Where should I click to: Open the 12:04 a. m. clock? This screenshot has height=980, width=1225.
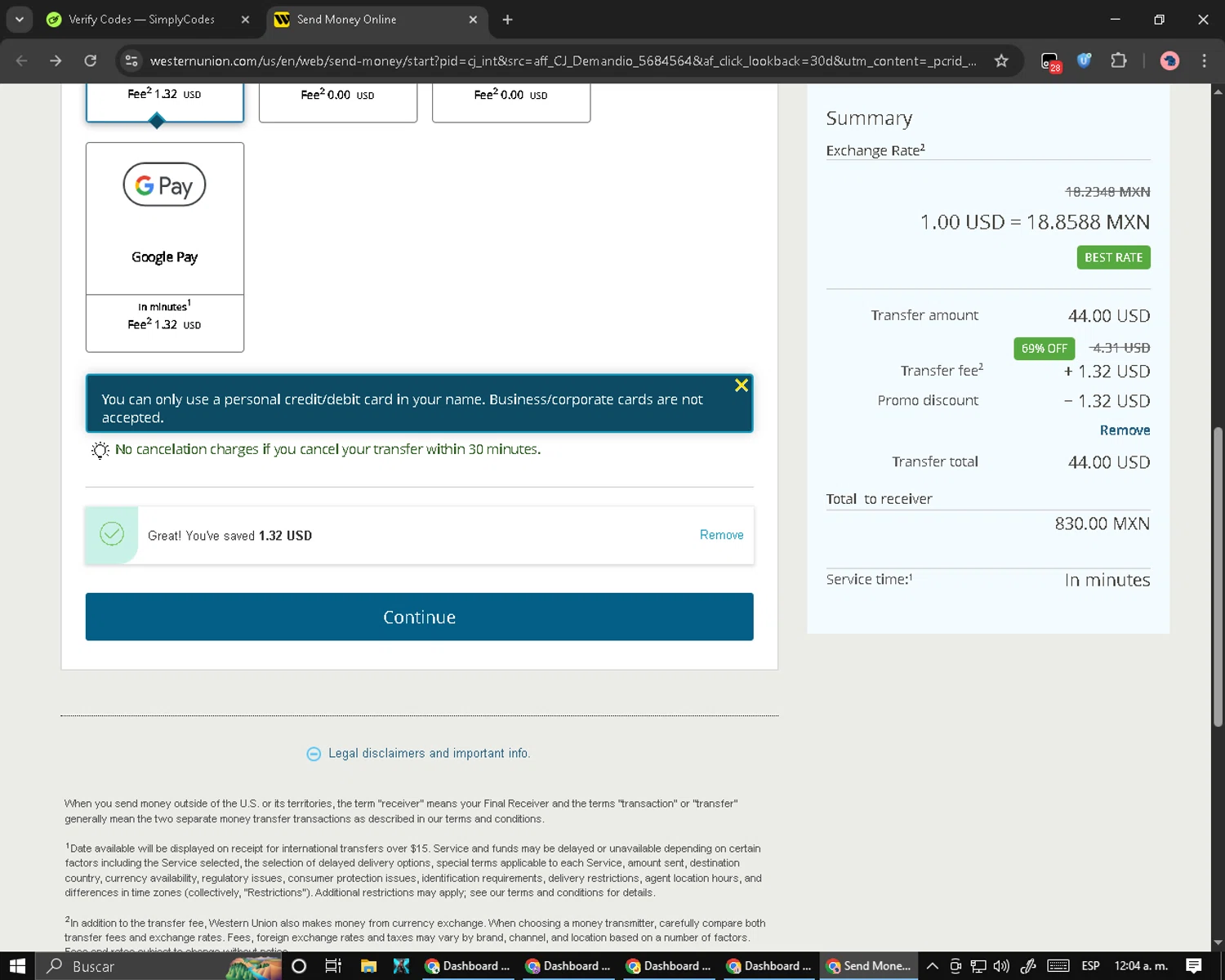coord(1141,966)
